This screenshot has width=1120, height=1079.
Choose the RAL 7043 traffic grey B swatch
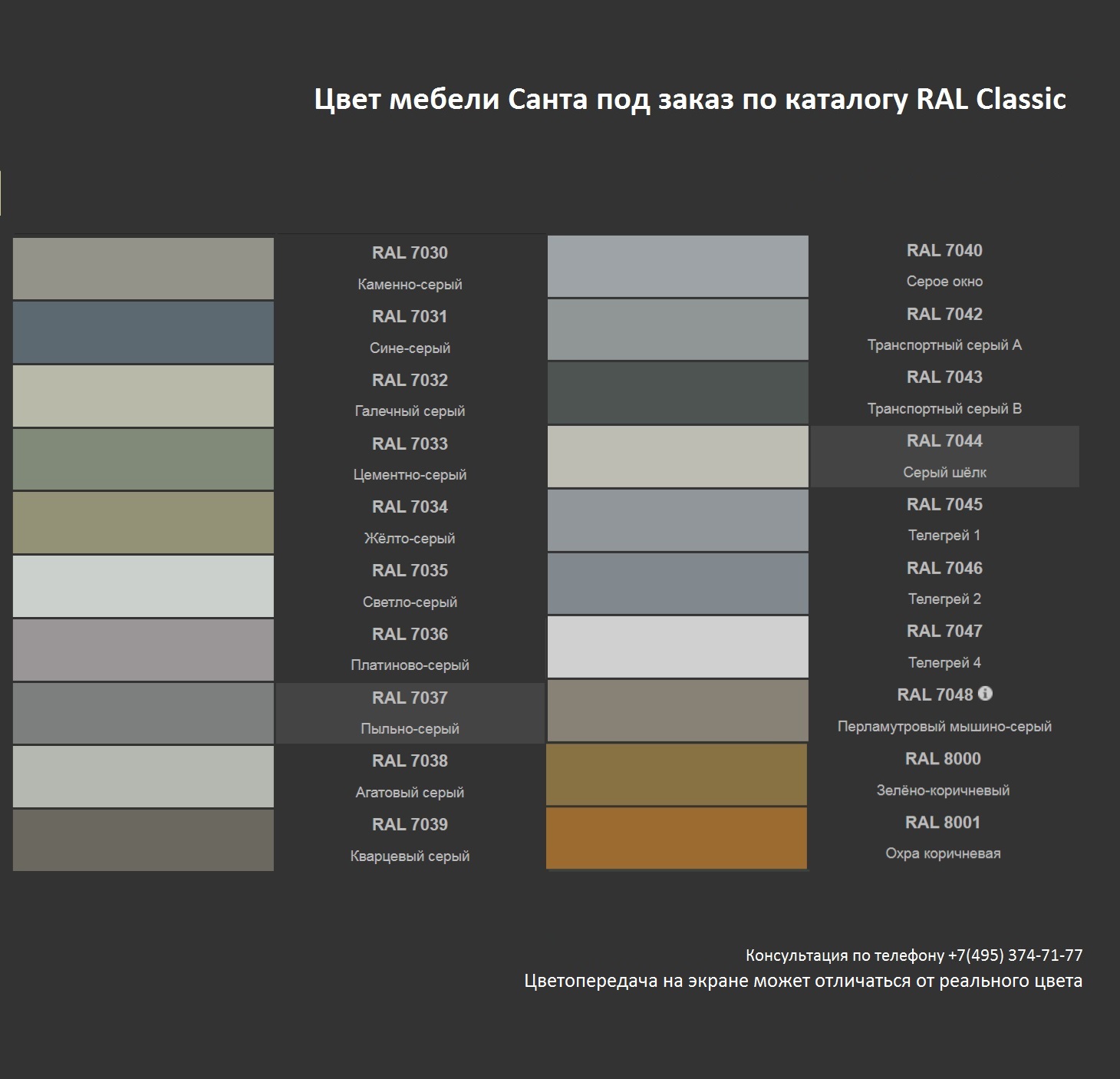pyautogui.click(x=678, y=393)
